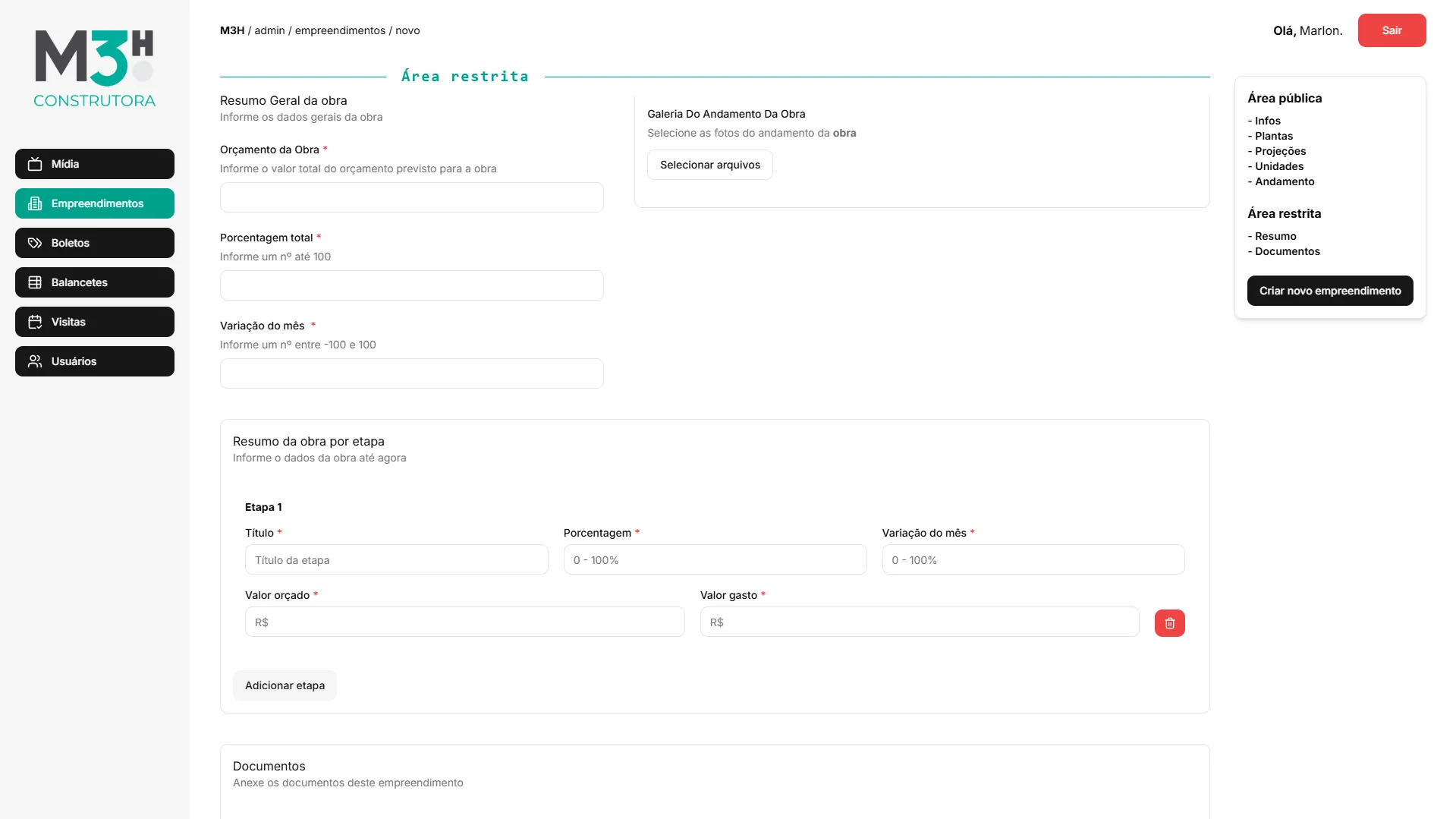This screenshot has width=1456, height=819.
Task: Log out with the Sair button
Action: pyautogui.click(x=1392, y=30)
